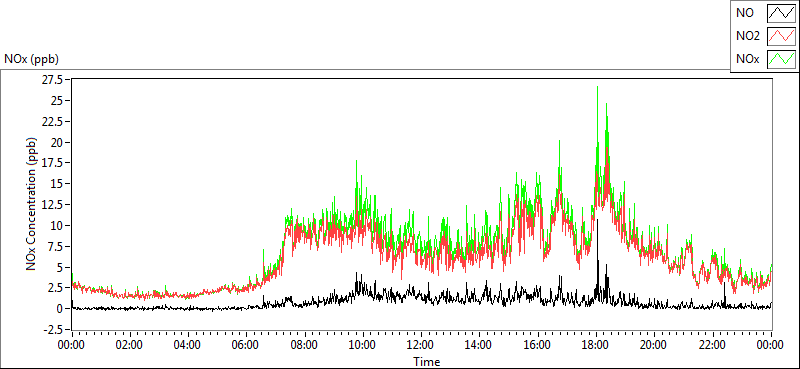800x369 pixels.
Task: Click the 17.5 y-axis tick label
Action: (54, 163)
